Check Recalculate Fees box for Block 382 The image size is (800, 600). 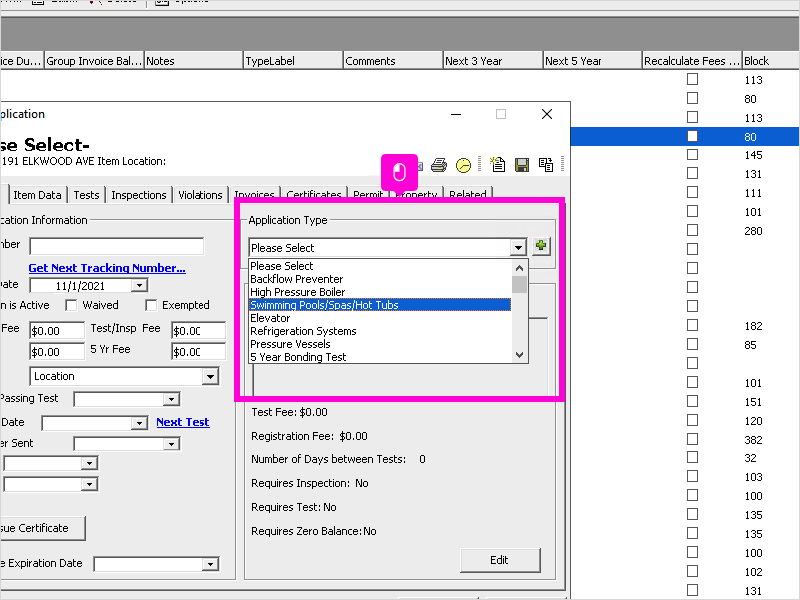tap(692, 439)
